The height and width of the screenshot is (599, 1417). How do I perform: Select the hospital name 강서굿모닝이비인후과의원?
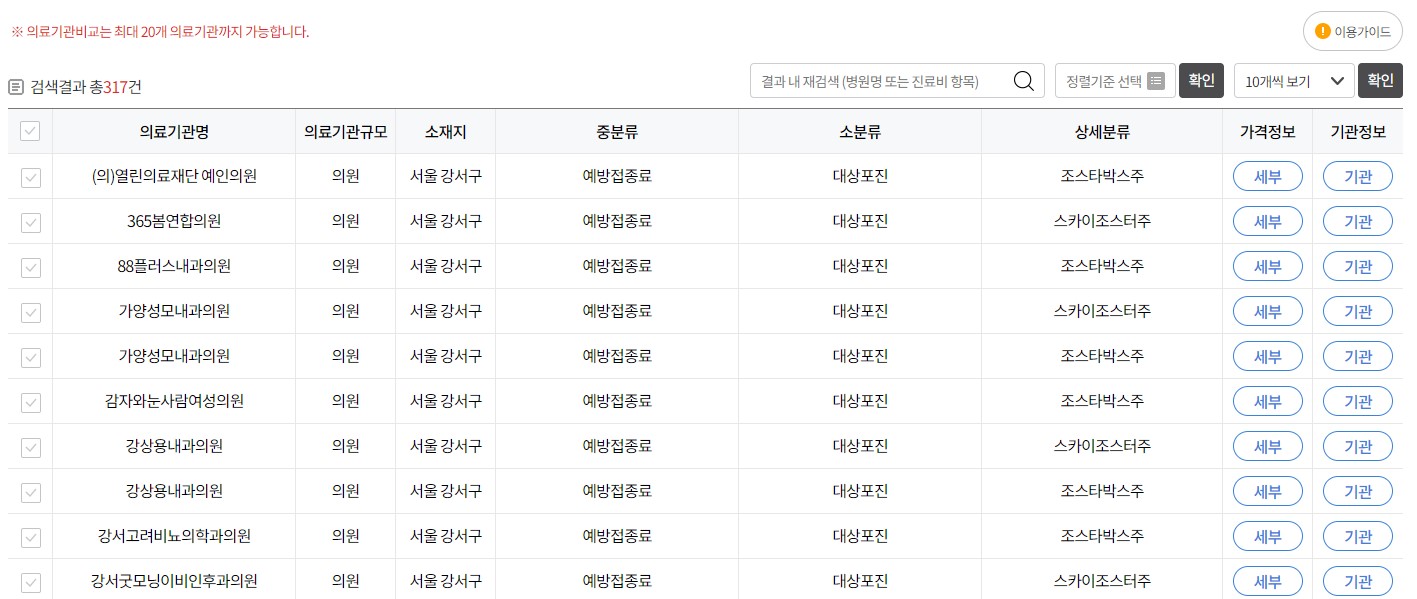(174, 582)
